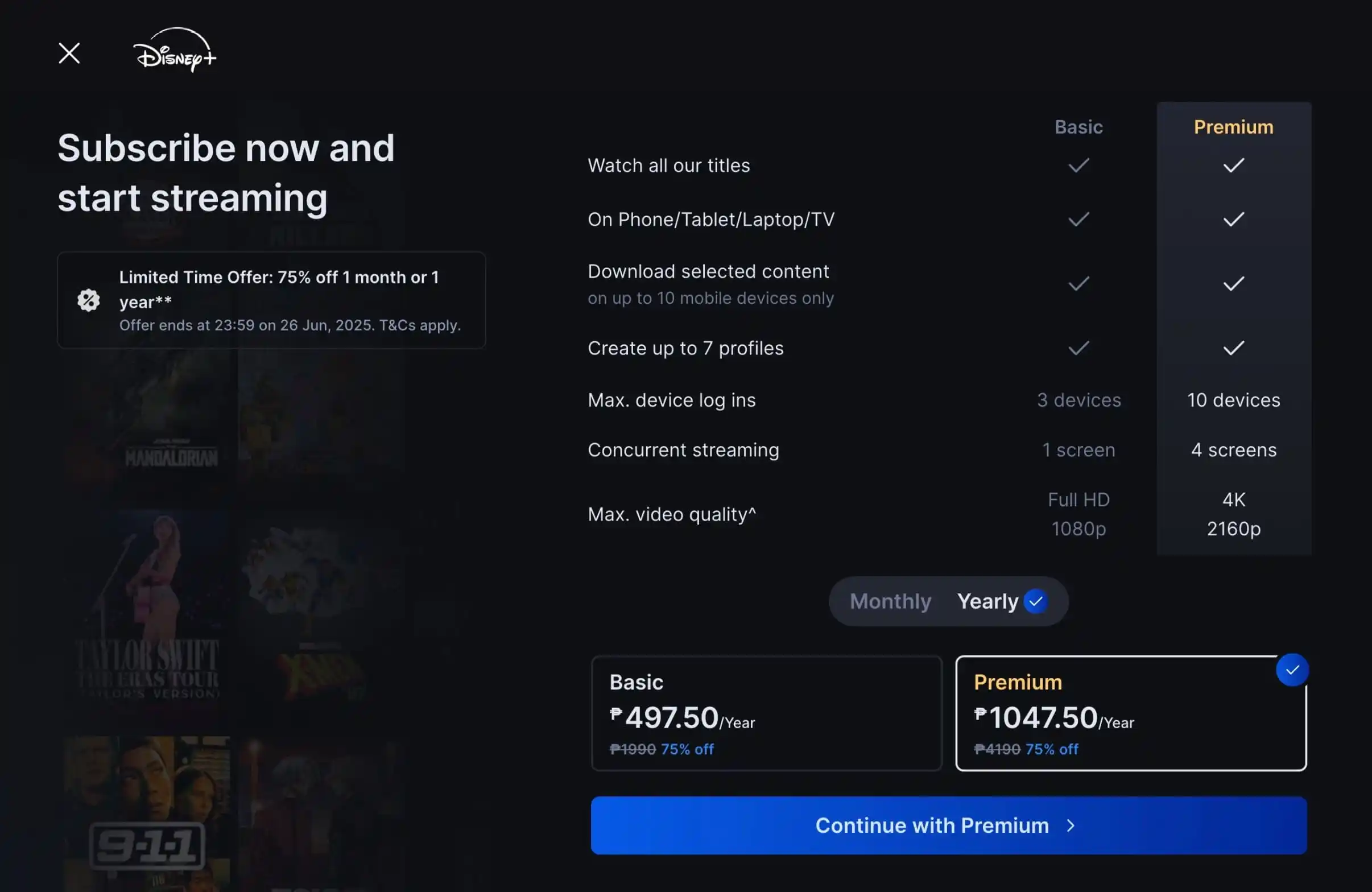Click the checkmark under Basic for Download content

coord(1078,283)
